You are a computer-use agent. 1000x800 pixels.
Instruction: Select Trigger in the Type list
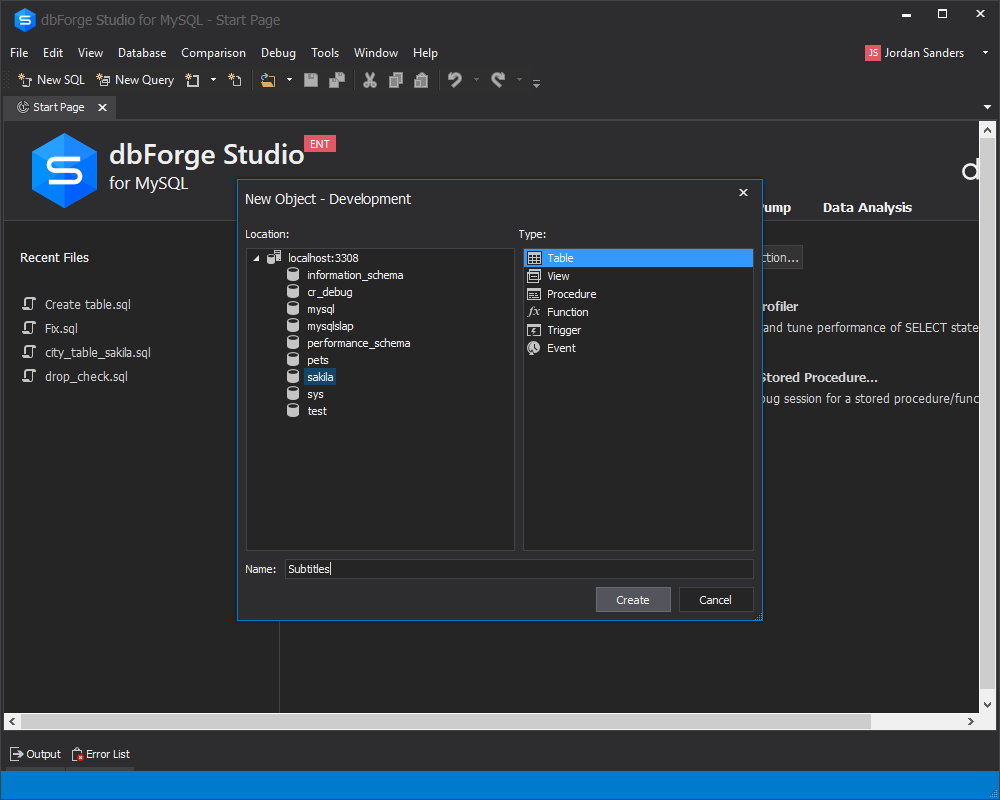click(564, 330)
